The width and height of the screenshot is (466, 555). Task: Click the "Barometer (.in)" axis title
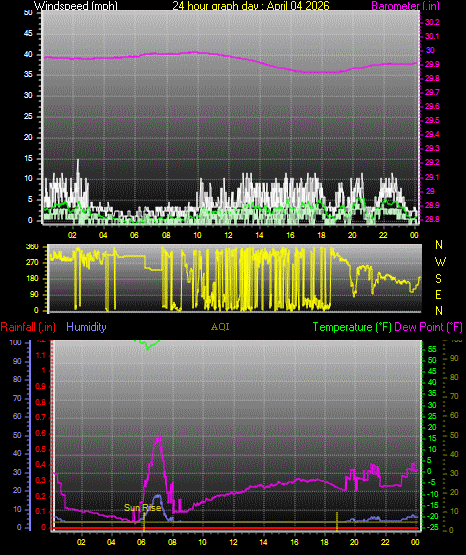click(405, 6)
